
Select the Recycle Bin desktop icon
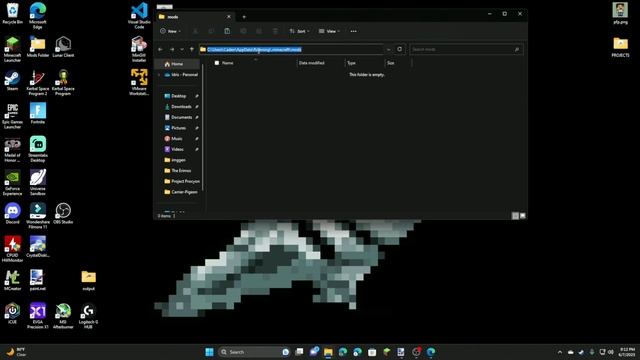click(x=12, y=13)
